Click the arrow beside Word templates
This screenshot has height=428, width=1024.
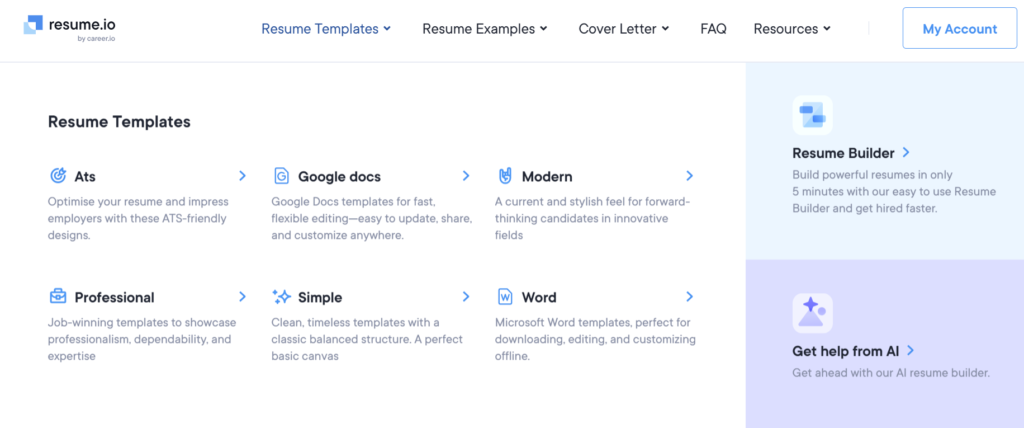[x=689, y=297]
